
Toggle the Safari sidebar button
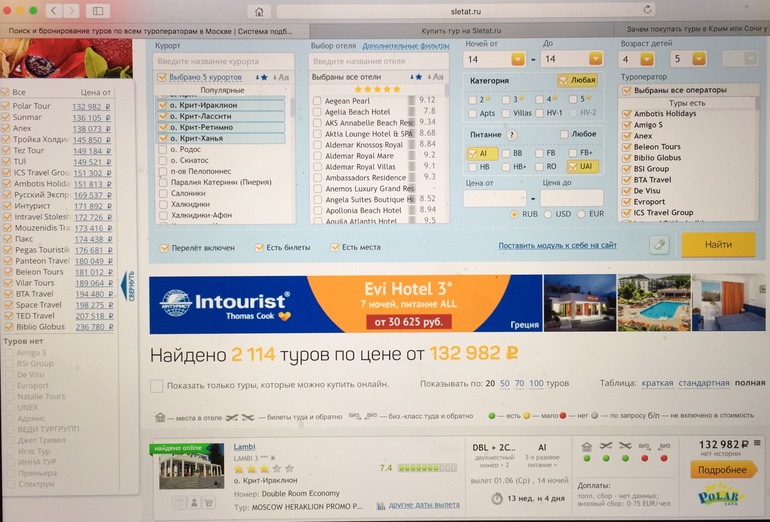[98, 10]
